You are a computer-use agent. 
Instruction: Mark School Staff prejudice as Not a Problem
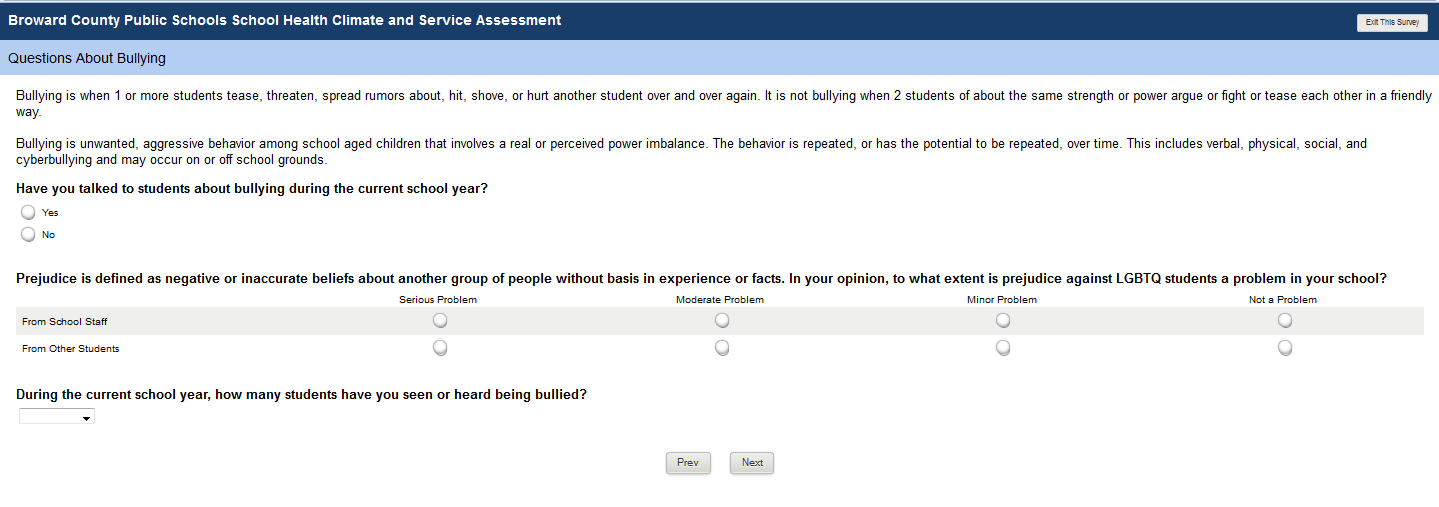coord(1285,321)
